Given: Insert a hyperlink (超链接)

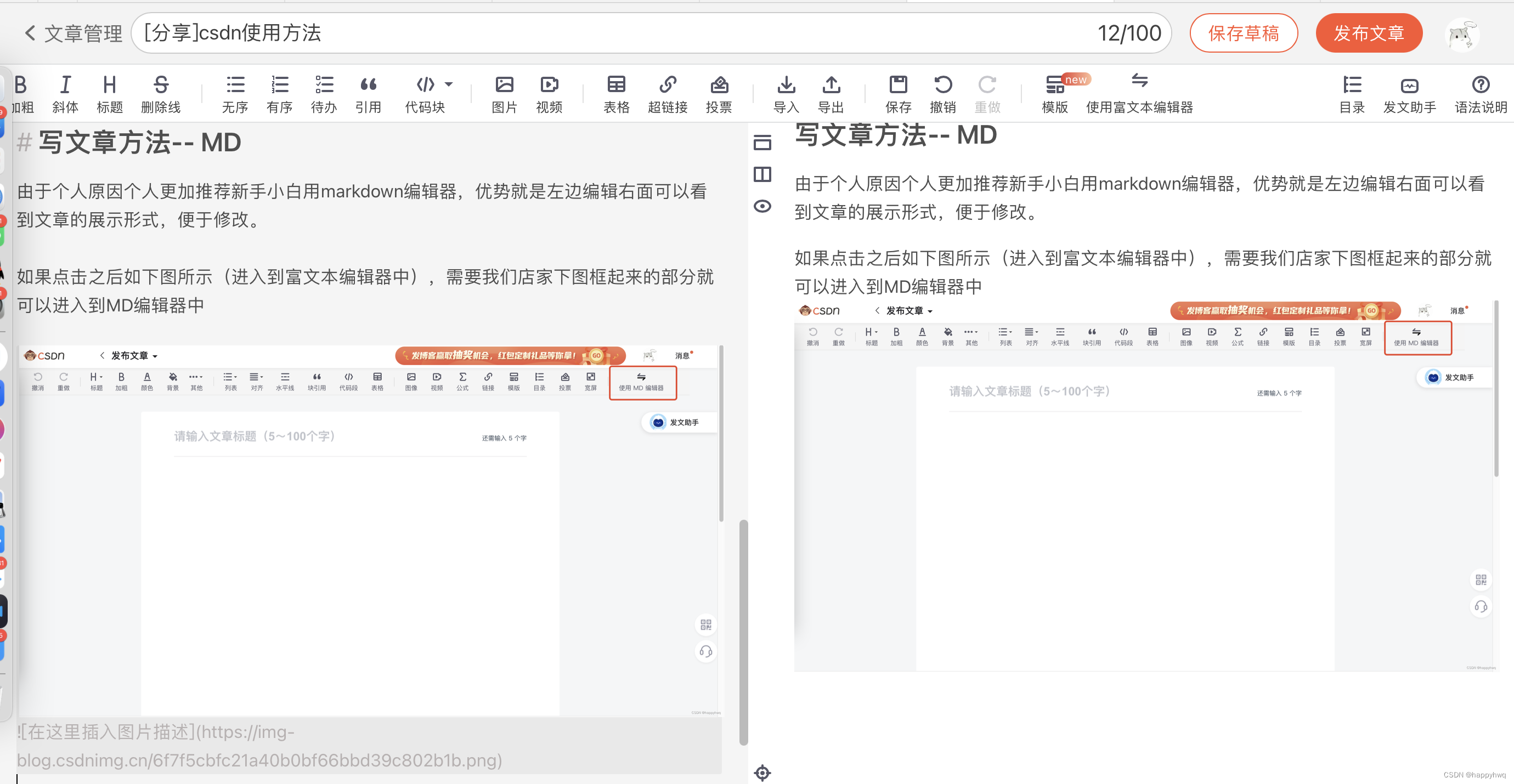Looking at the screenshot, I should [668, 94].
